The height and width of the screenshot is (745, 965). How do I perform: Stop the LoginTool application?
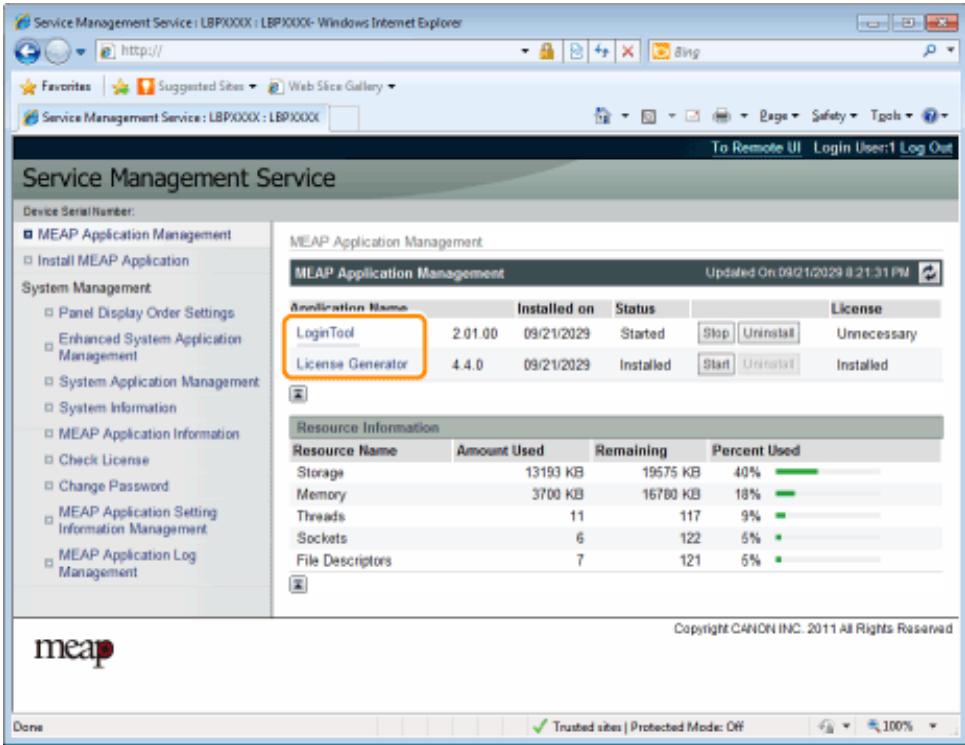[716, 333]
